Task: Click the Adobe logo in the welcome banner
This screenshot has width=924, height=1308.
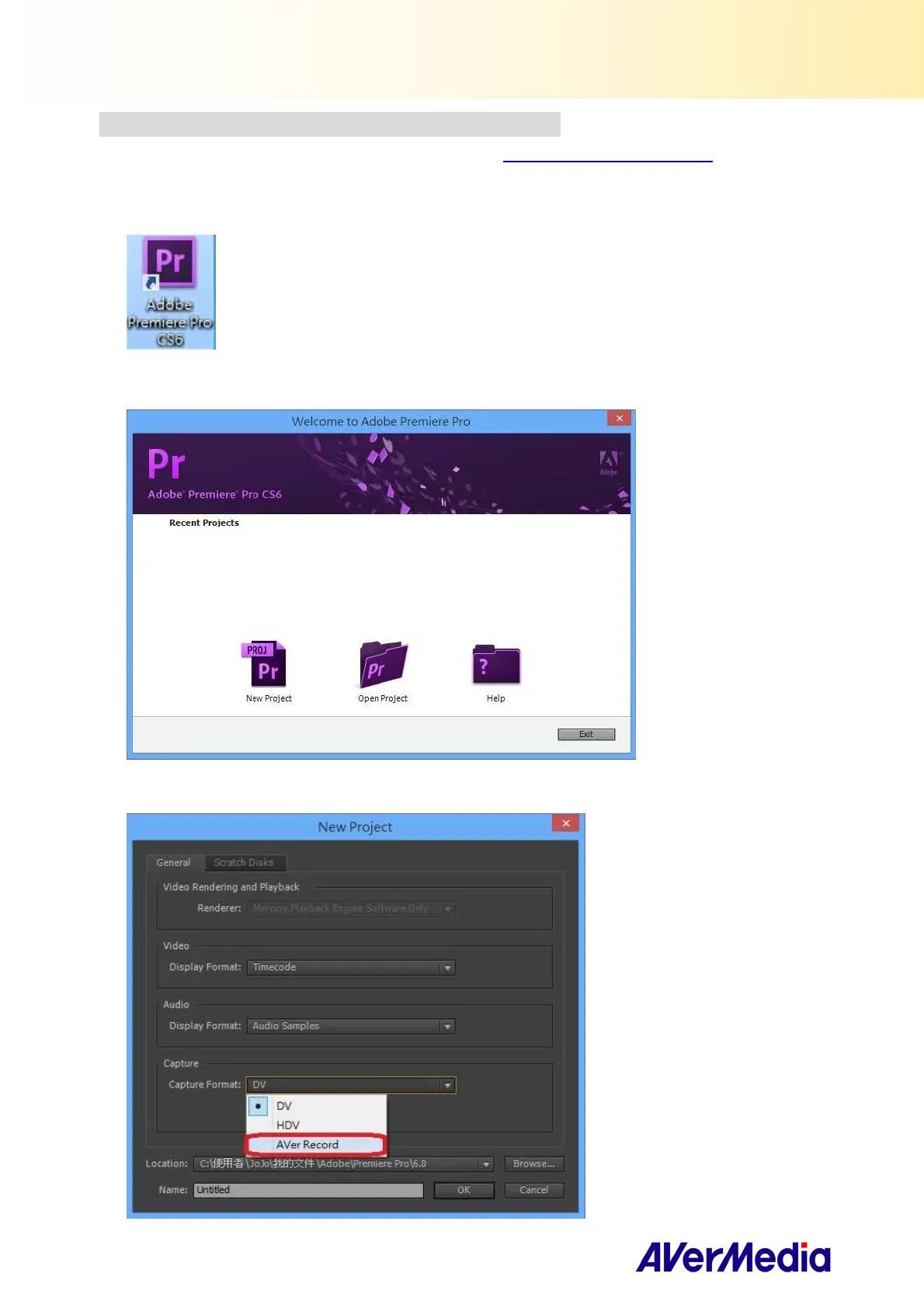Action: pos(609,462)
